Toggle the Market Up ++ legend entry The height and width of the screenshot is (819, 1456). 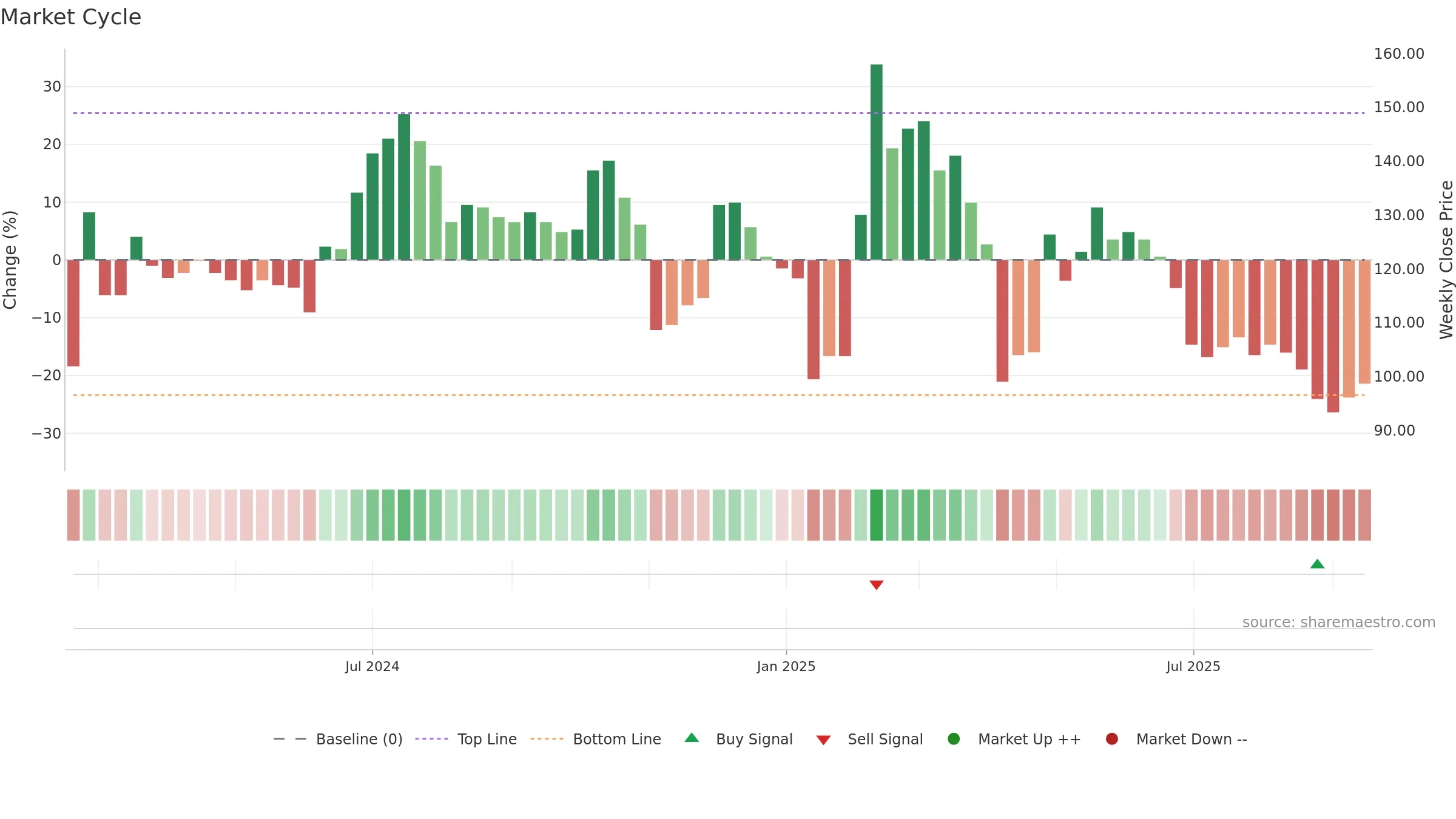click(1014, 740)
